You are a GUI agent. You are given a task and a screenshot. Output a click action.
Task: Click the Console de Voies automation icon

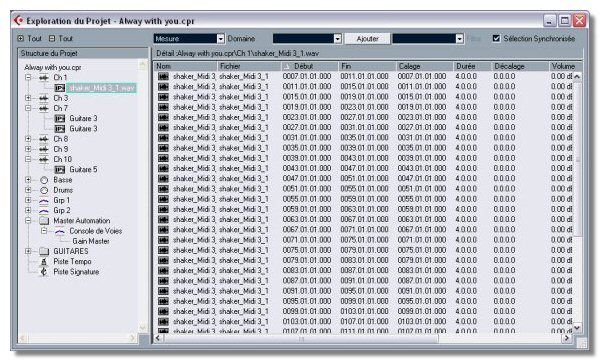tap(60, 231)
